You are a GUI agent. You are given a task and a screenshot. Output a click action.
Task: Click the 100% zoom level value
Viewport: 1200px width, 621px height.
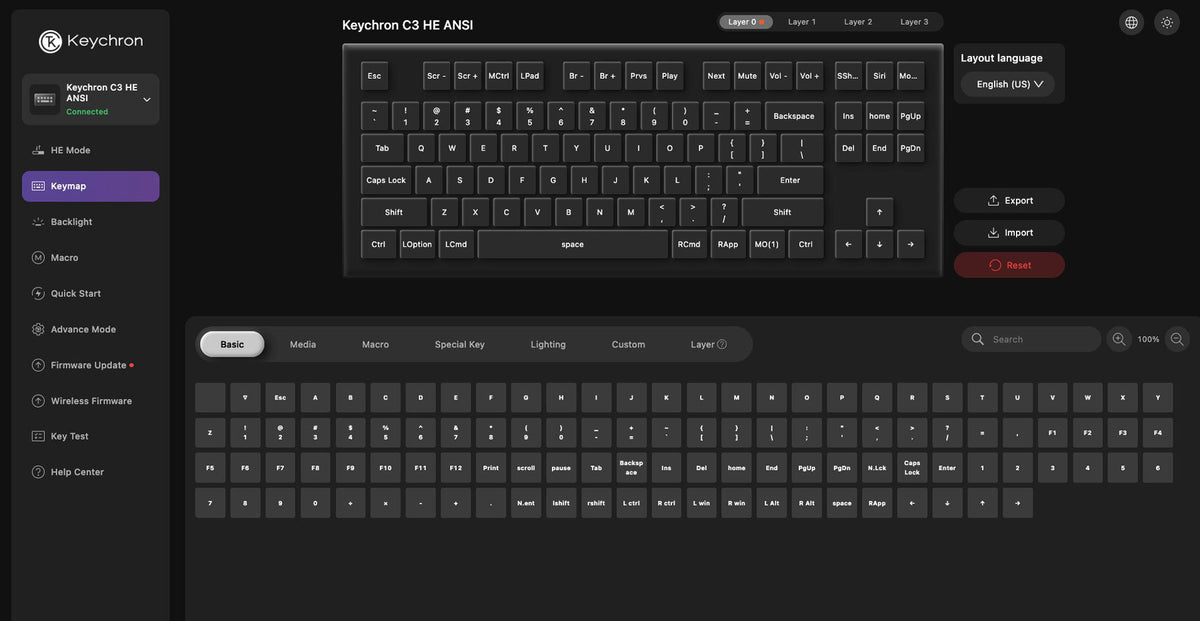click(x=1148, y=339)
